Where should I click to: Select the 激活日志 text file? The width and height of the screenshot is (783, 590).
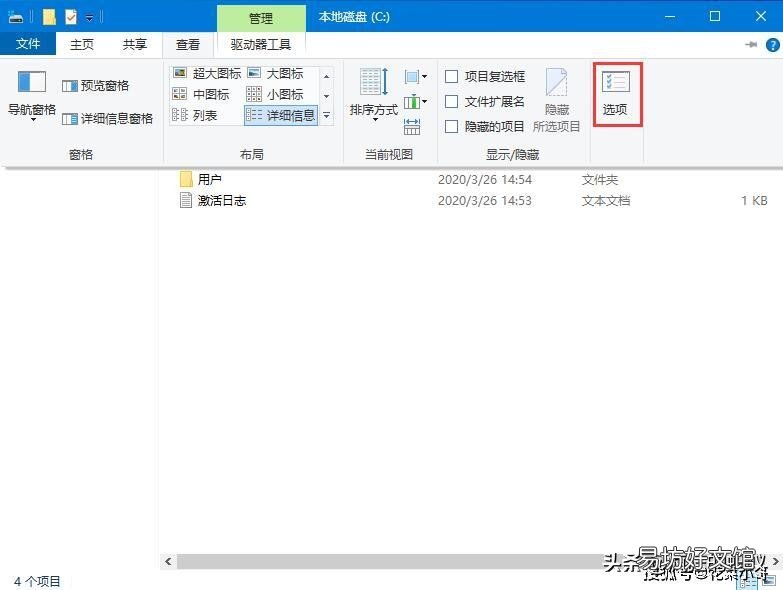point(471,200)
